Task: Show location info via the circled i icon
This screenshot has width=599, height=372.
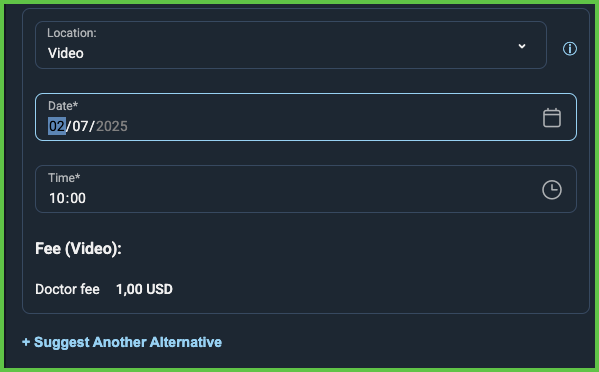Action: pyautogui.click(x=570, y=49)
